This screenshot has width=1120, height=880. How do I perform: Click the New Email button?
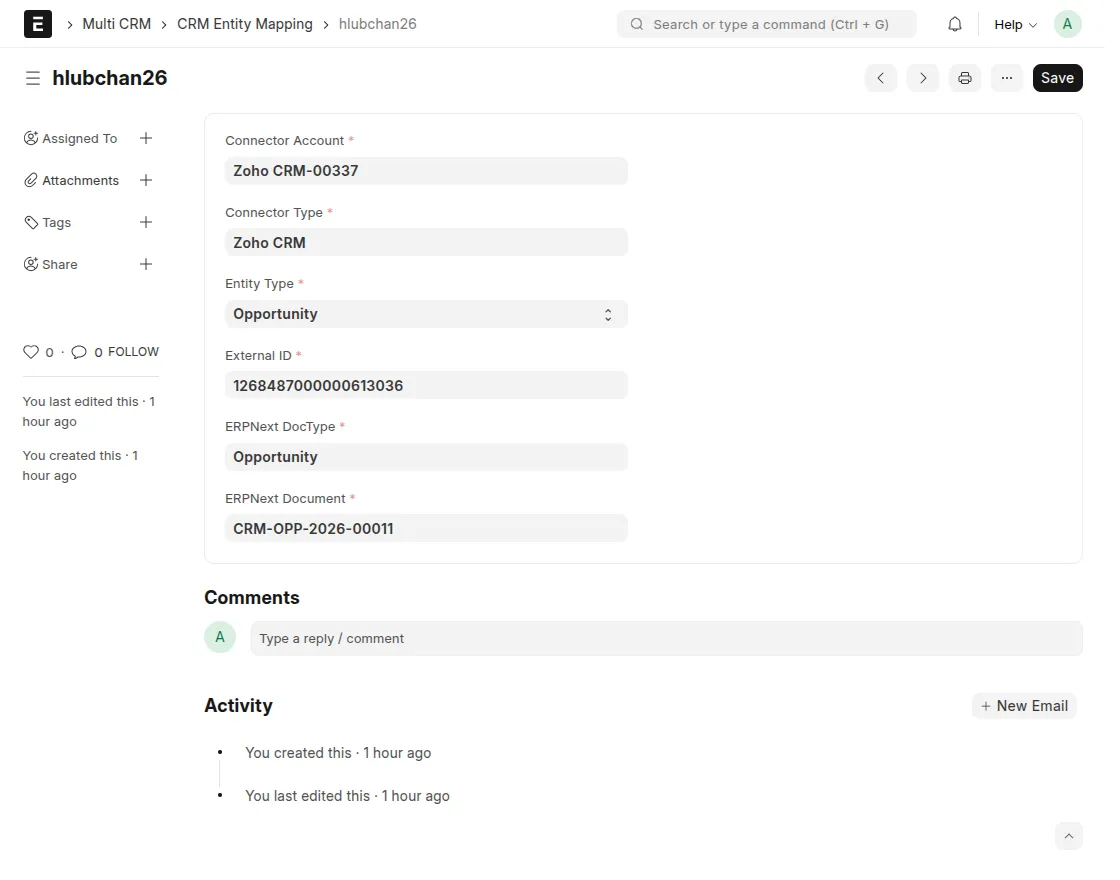pos(1024,706)
